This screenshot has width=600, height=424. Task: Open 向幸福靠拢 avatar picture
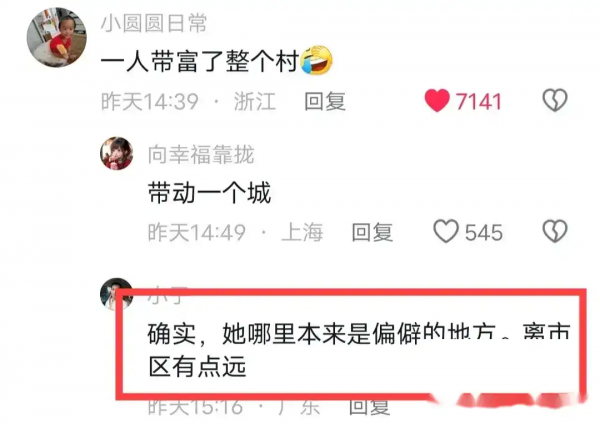pyautogui.click(x=117, y=153)
